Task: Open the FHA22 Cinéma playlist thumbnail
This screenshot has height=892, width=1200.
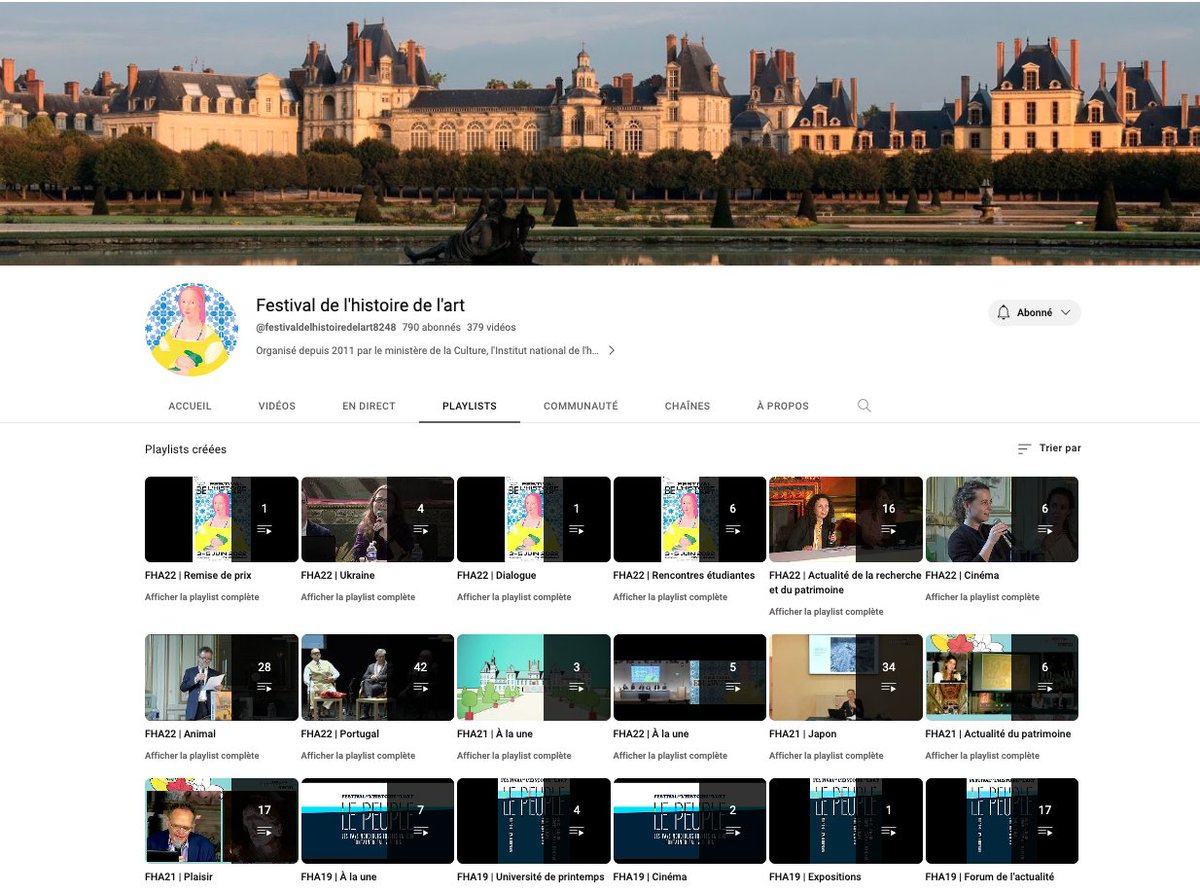Action: (1002, 519)
